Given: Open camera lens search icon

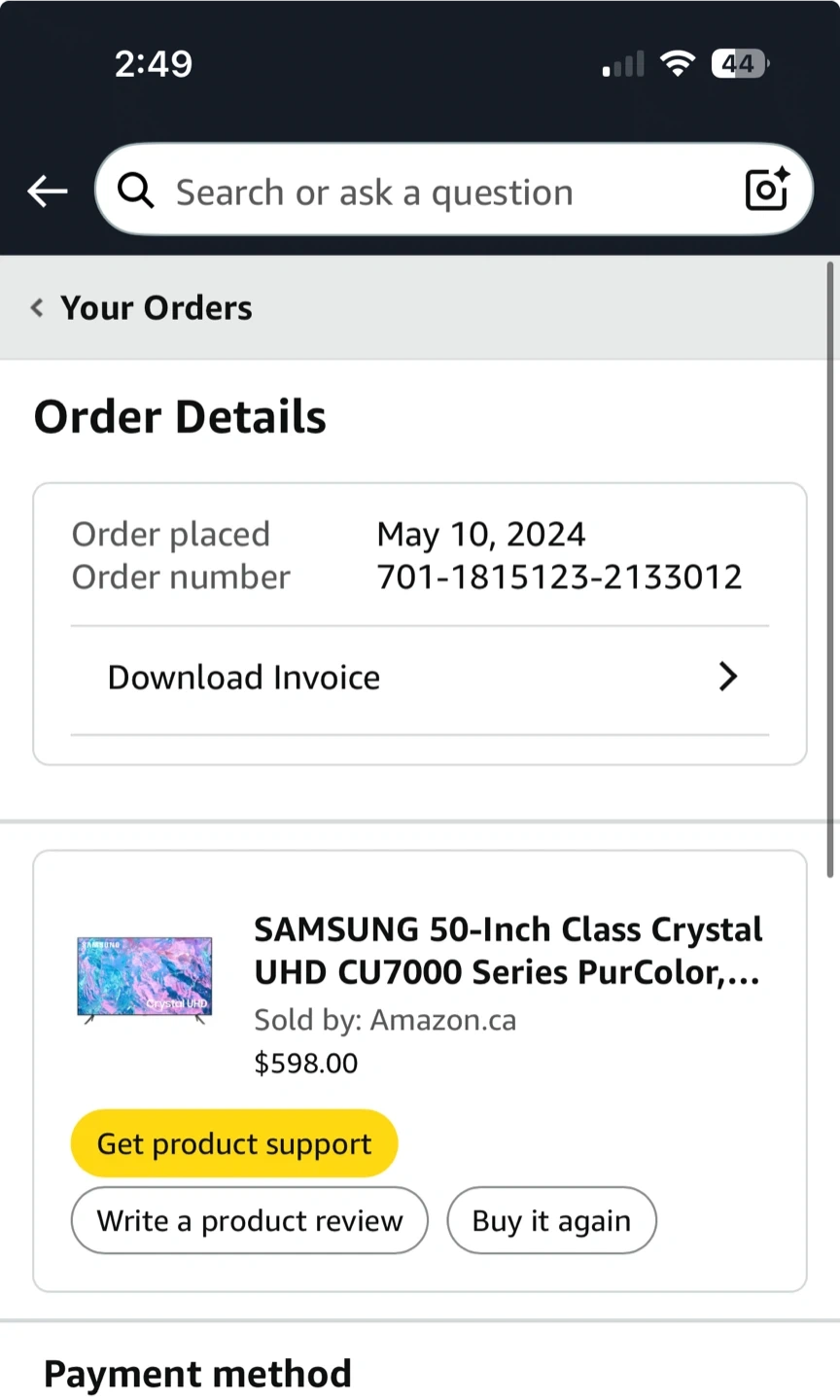Looking at the screenshot, I should pyautogui.click(x=766, y=190).
